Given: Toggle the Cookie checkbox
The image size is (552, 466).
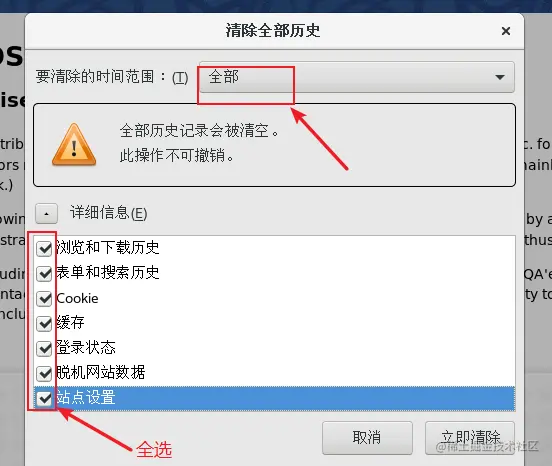Looking at the screenshot, I should pos(44,298).
